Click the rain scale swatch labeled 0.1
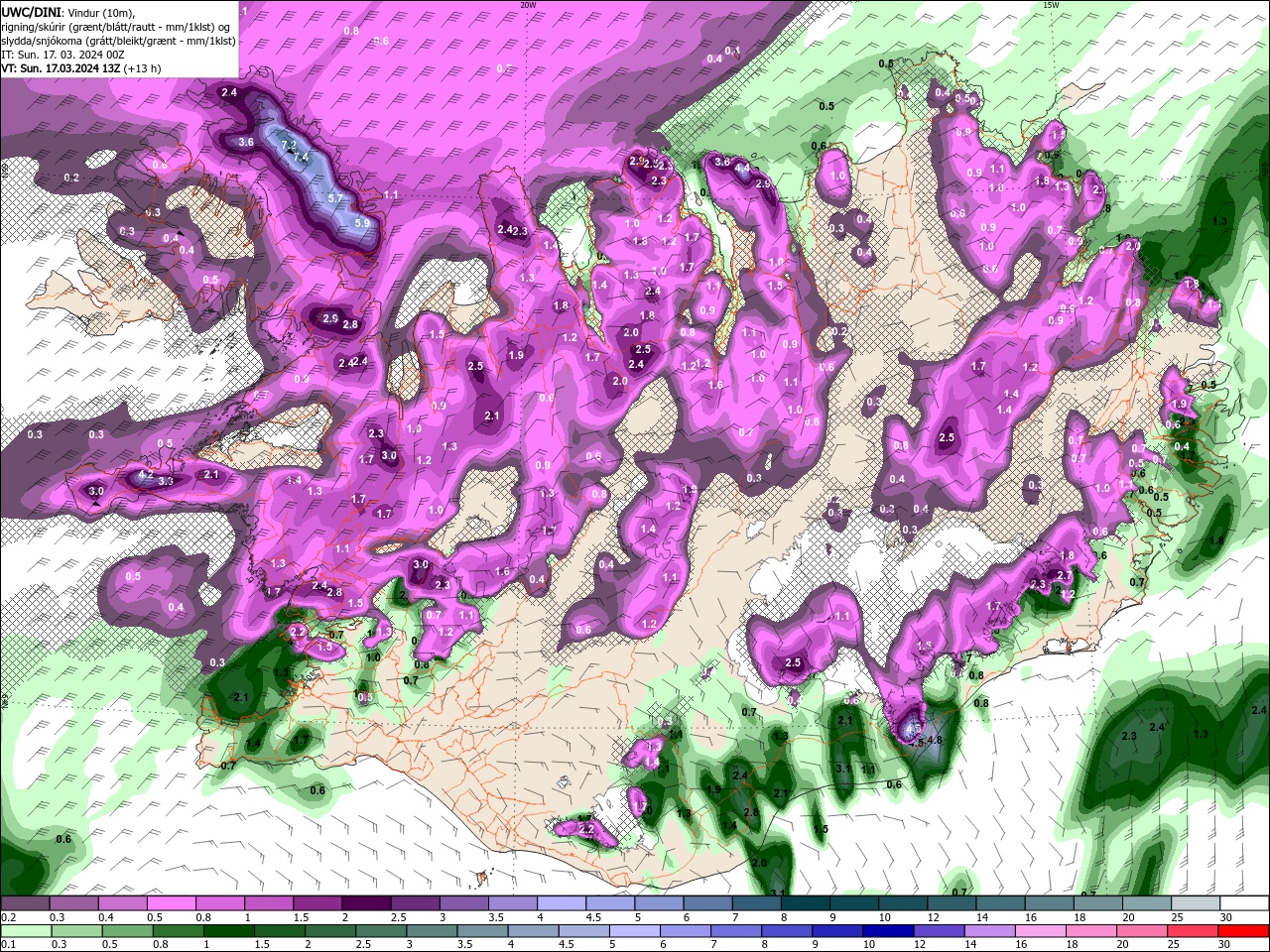The width and height of the screenshot is (1270, 952). [25, 931]
